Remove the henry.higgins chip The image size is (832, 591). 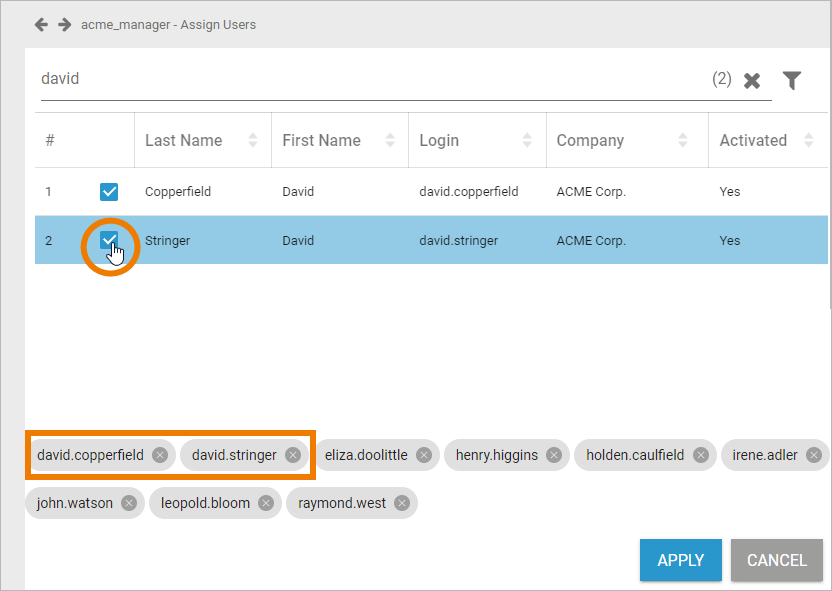554,455
